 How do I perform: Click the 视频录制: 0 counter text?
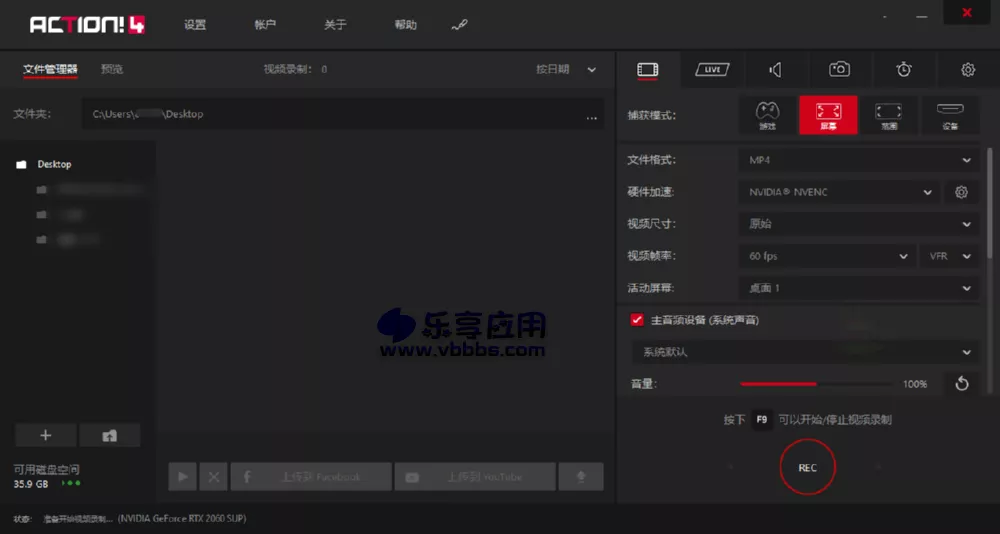(295, 70)
